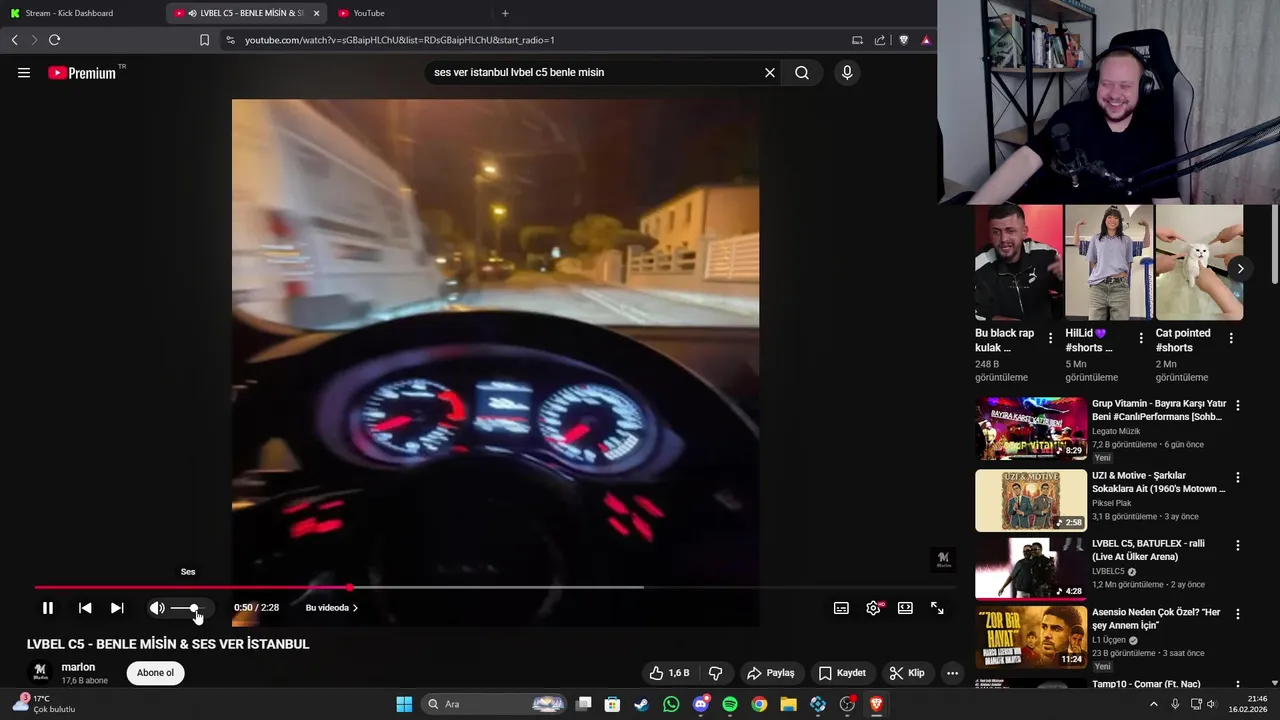Go forward in browser history
This screenshot has height=720, width=1280.
[x=33, y=40]
